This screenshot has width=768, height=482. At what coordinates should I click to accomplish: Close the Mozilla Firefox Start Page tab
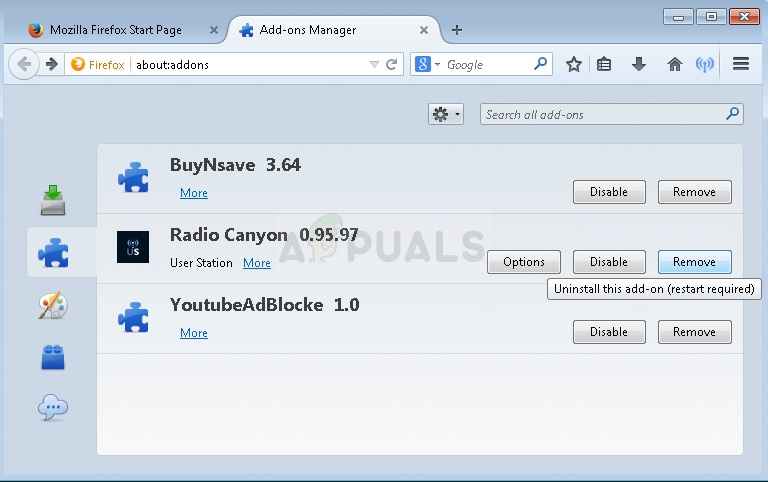click(214, 30)
